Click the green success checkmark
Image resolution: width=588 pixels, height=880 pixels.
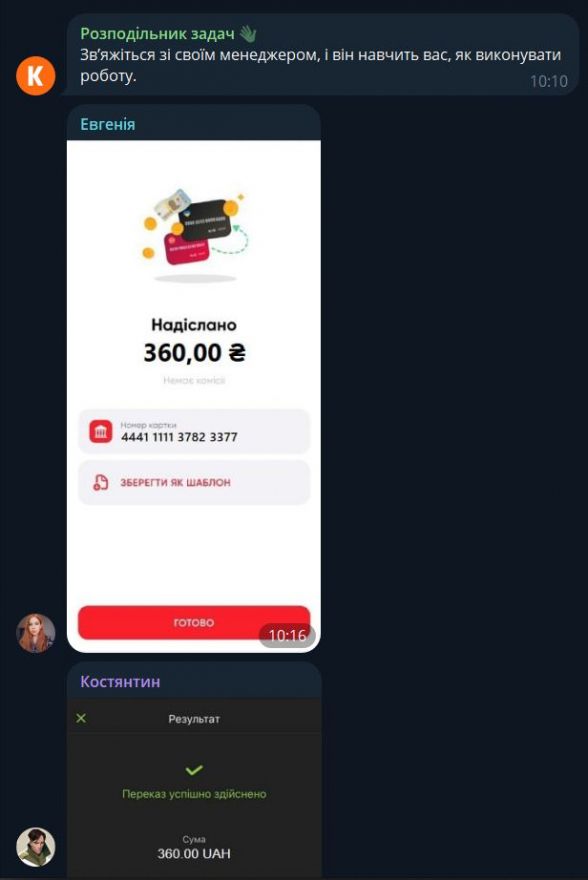(x=194, y=770)
